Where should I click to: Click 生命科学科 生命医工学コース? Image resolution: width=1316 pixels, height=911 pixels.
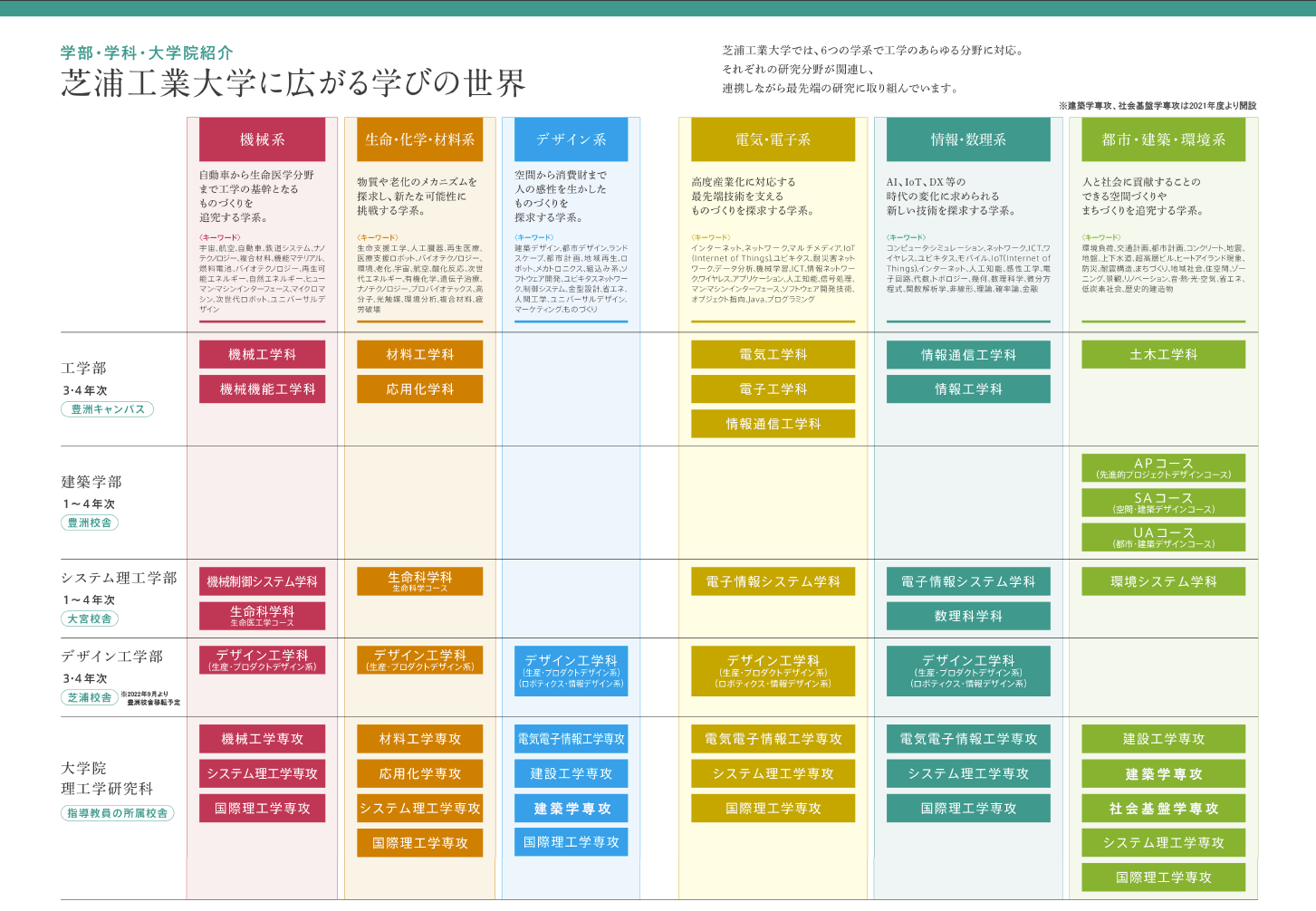[x=261, y=616]
